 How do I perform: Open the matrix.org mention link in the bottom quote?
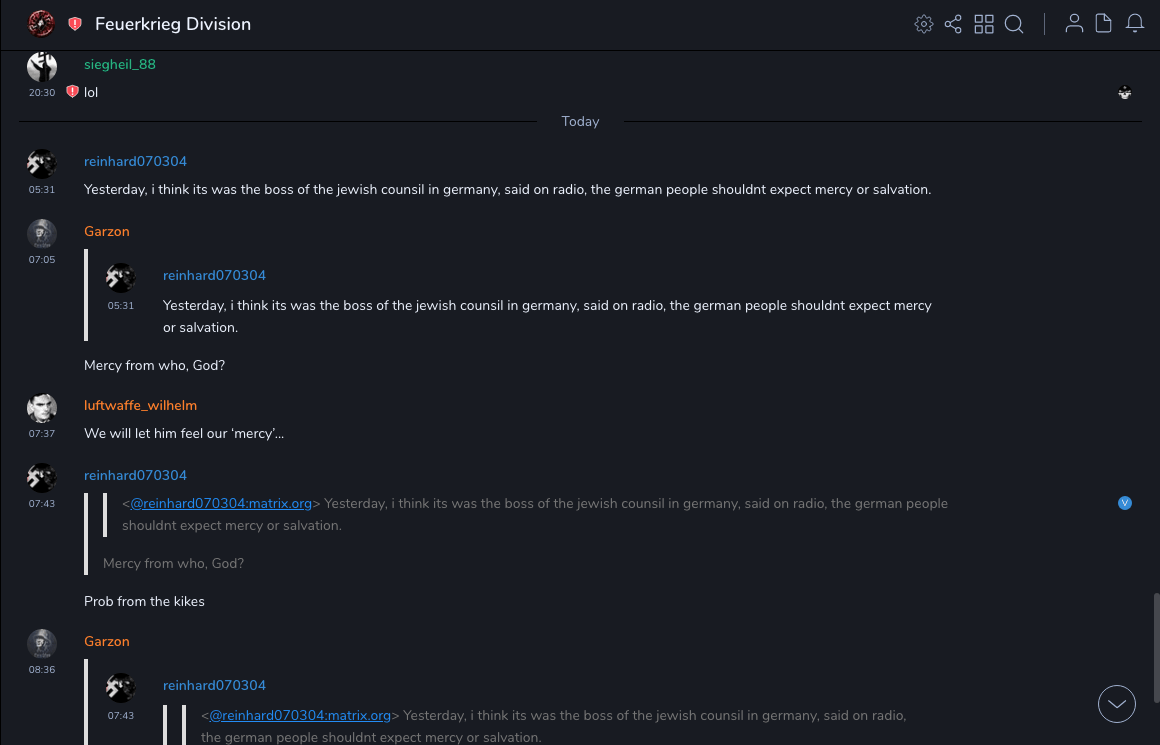point(300,715)
